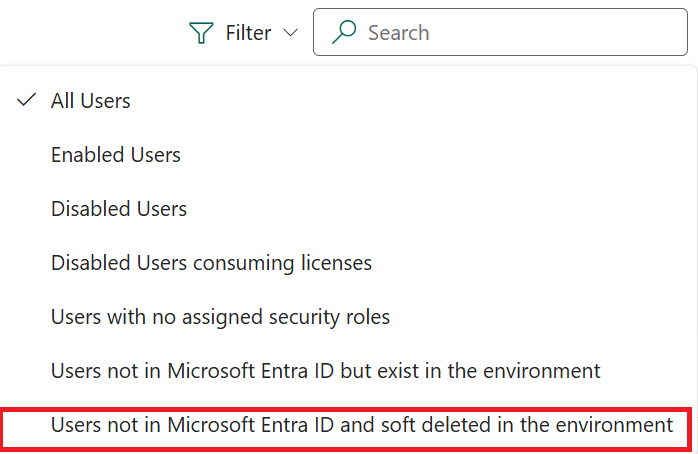Click the magnifying glass search icon
Viewport: 698px width, 454px height.
(345, 33)
